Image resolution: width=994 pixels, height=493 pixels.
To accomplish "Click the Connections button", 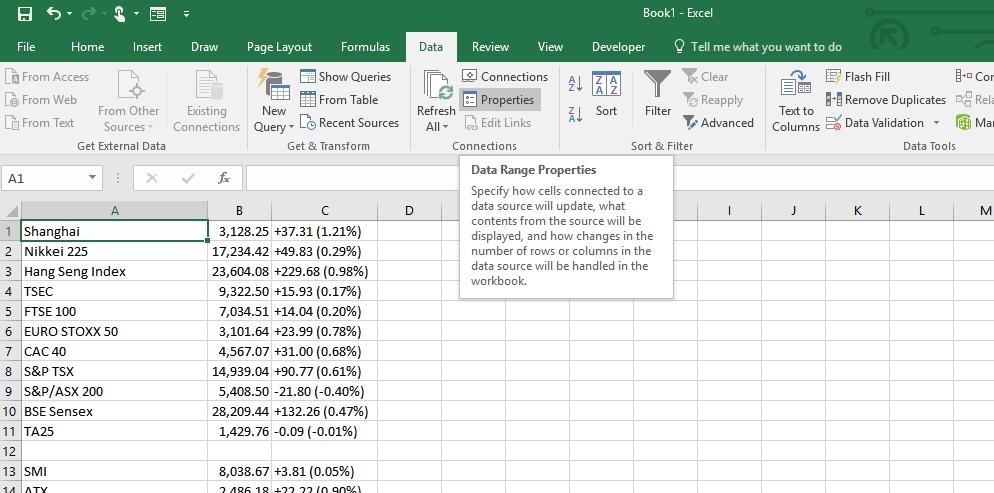I will tap(505, 77).
